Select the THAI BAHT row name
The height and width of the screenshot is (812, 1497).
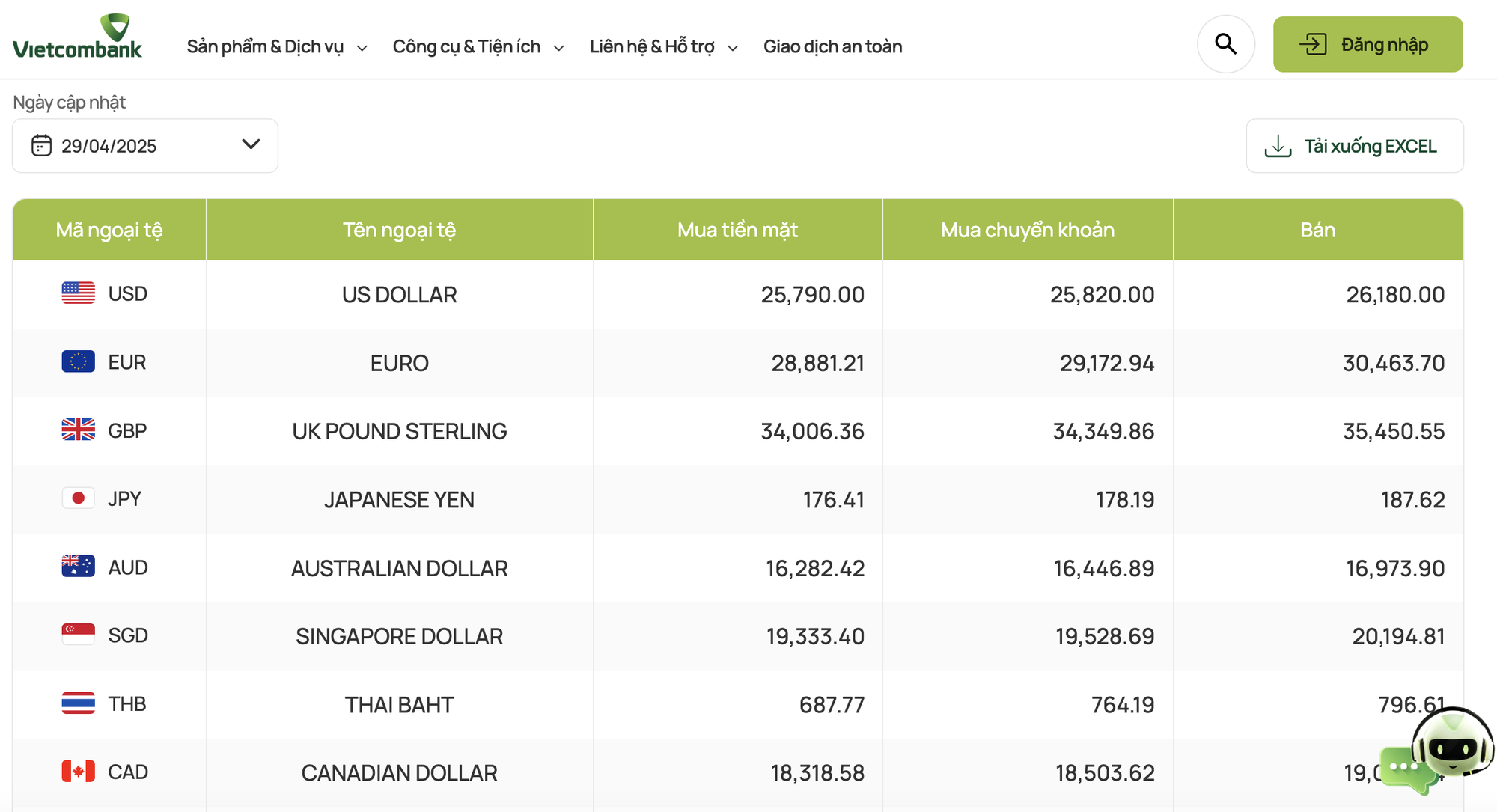(399, 705)
